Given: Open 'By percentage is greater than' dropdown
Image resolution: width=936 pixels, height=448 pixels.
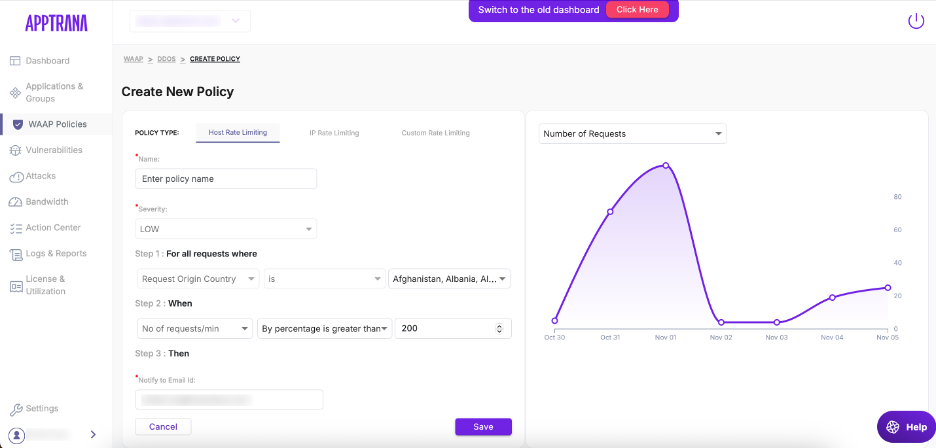Looking at the screenshot, I should (x=325, y=329).
